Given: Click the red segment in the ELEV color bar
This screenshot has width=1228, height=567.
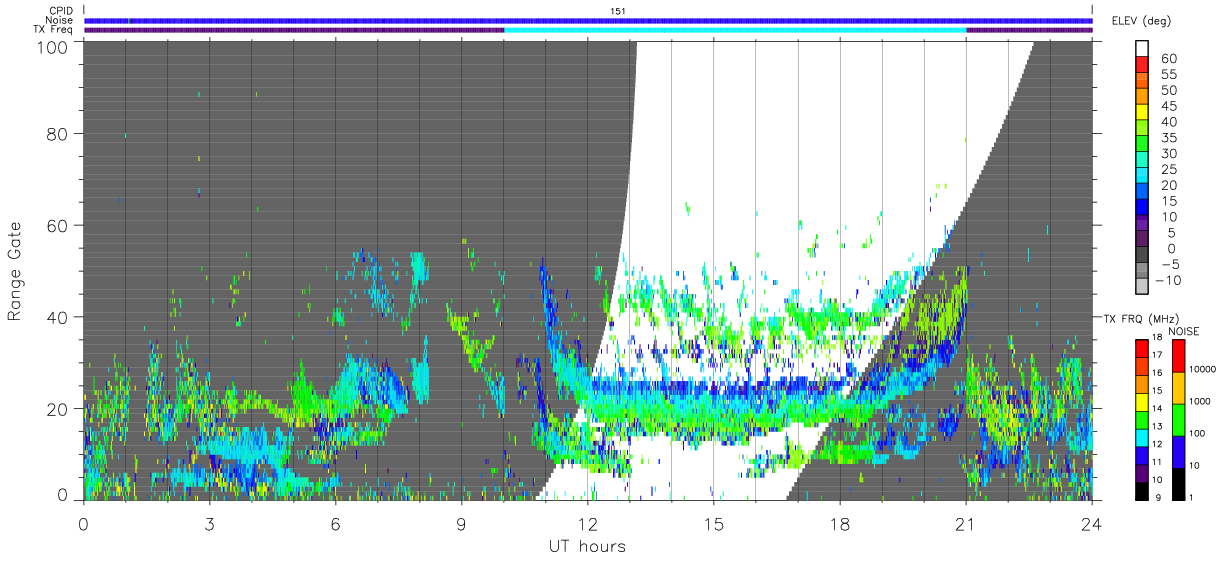Looking at the screenshot, I should pos(1142,64).
